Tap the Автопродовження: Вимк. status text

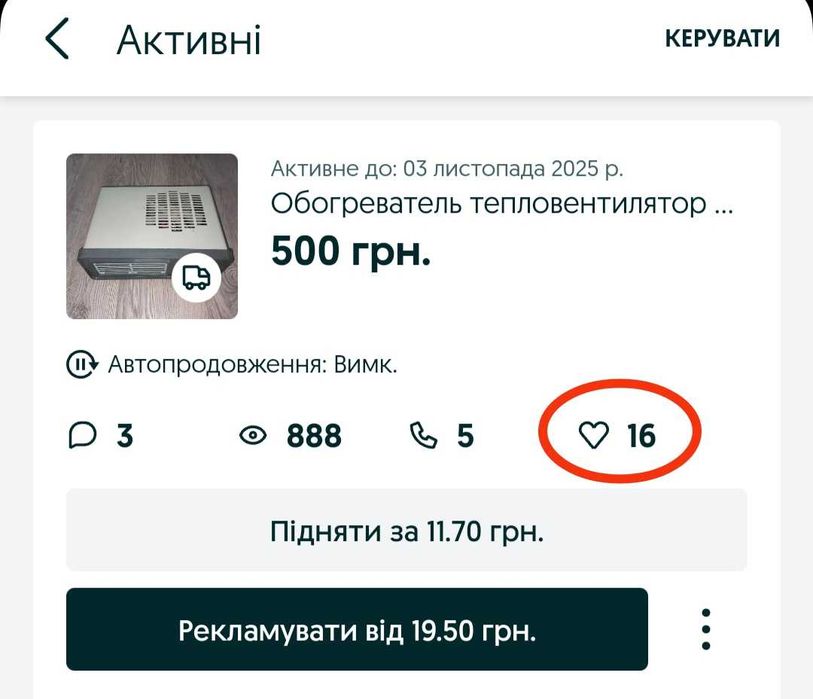coord(253,365)
